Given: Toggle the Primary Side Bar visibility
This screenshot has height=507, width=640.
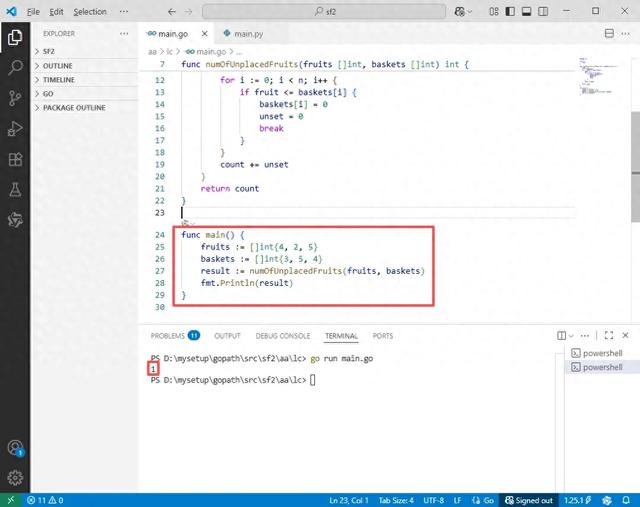Looking at the screenshot, I should click(510, 11).
